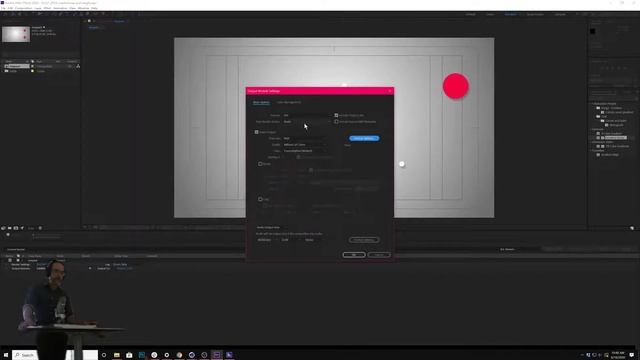Click Cancel in Output Module Settings
640x360 pixels.
(379, 255)
